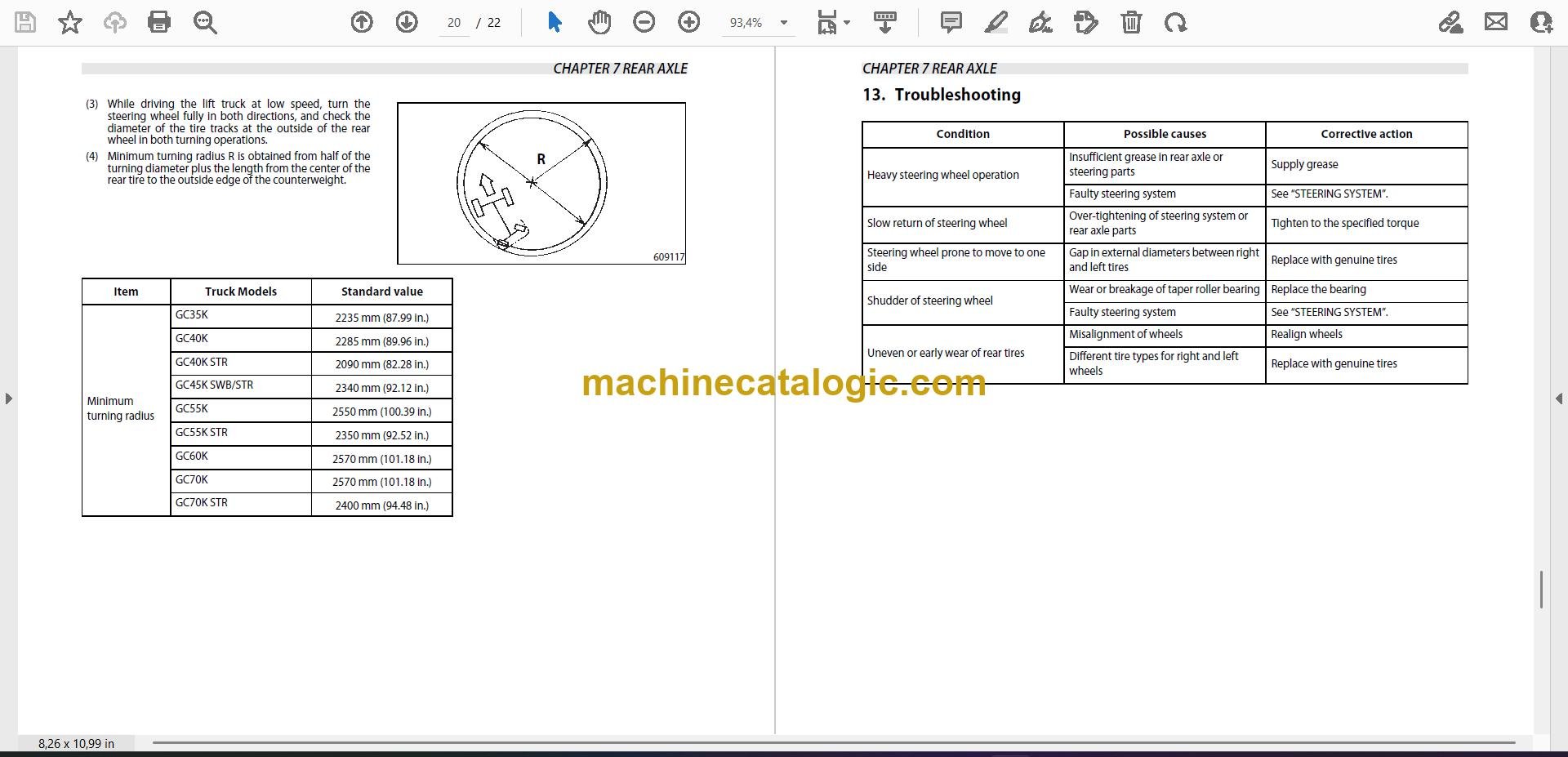Click the Possible causes header

pos(1165,134)
